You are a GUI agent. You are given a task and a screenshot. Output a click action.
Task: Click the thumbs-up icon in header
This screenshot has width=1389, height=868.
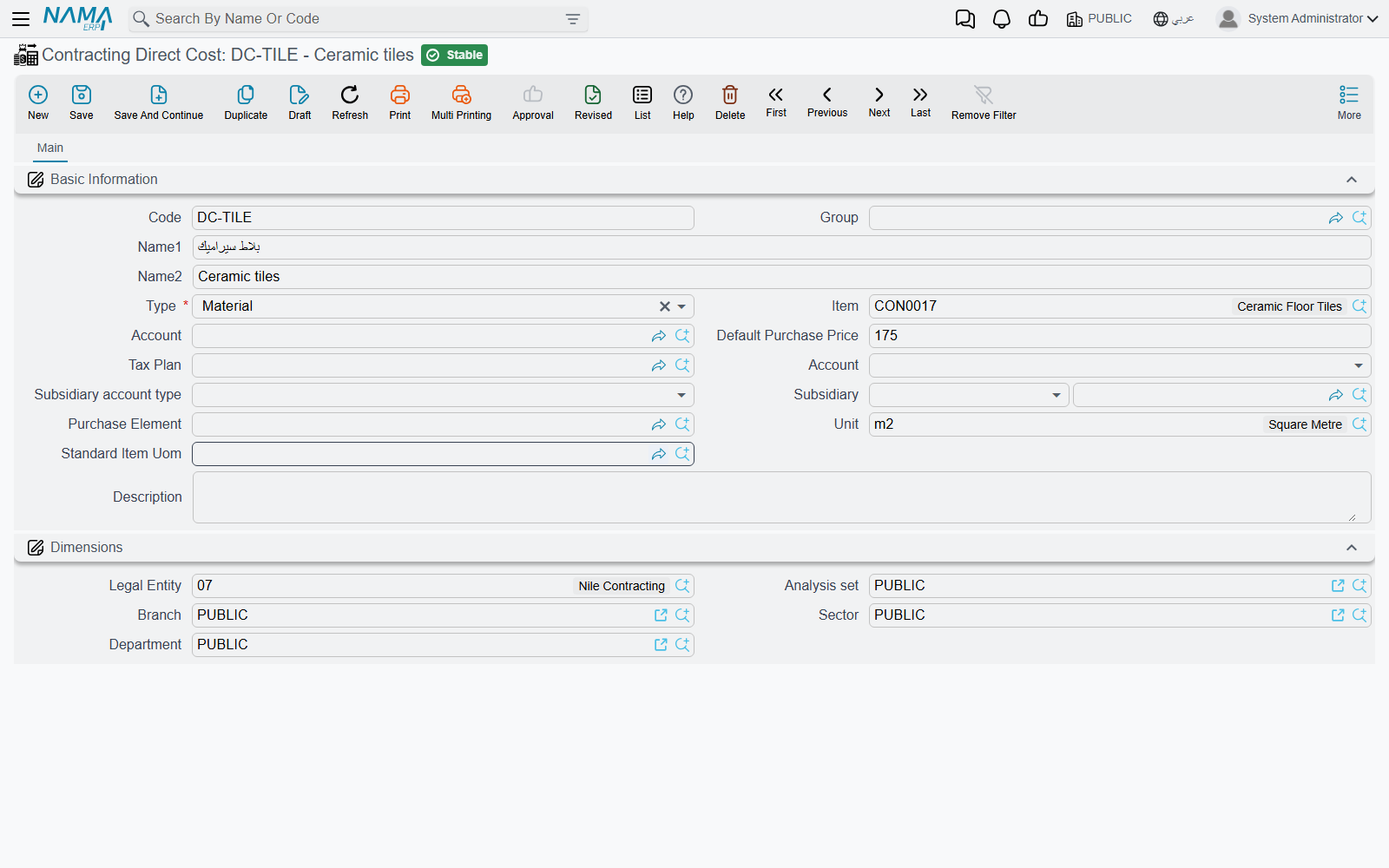click(1038, 19)
